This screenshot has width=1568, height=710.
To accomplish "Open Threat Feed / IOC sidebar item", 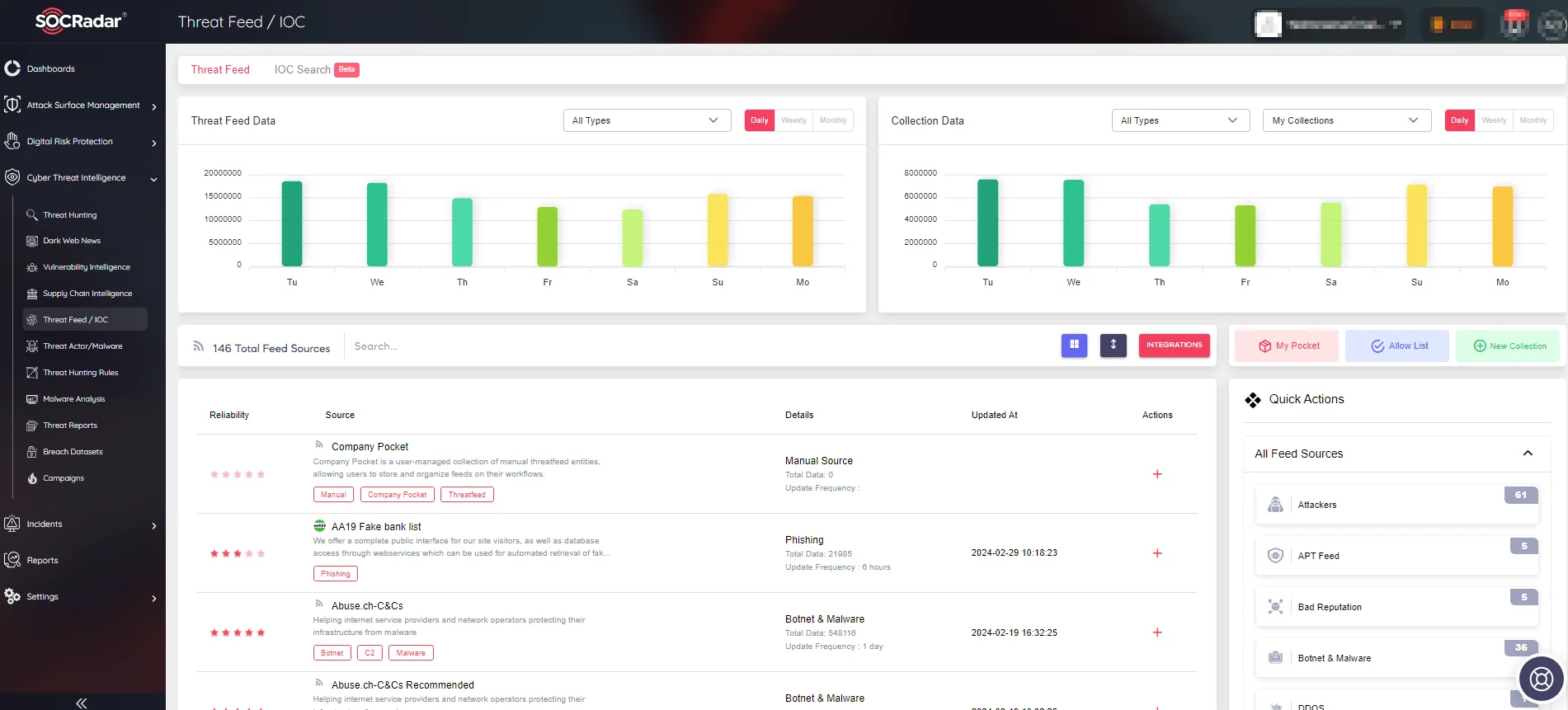I will [x=85, y=319].
